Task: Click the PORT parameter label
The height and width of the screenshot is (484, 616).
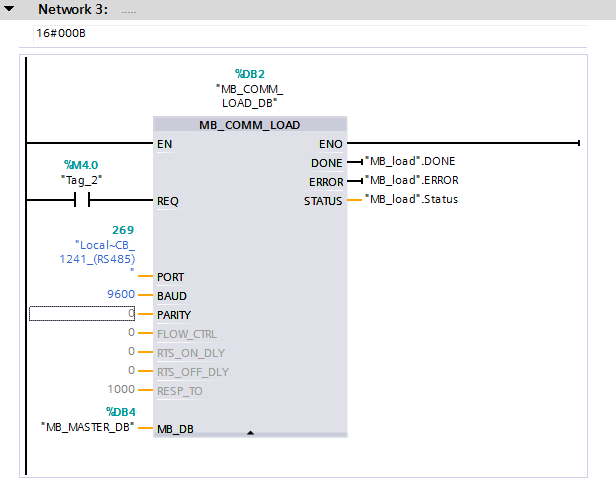Action: 170,277
